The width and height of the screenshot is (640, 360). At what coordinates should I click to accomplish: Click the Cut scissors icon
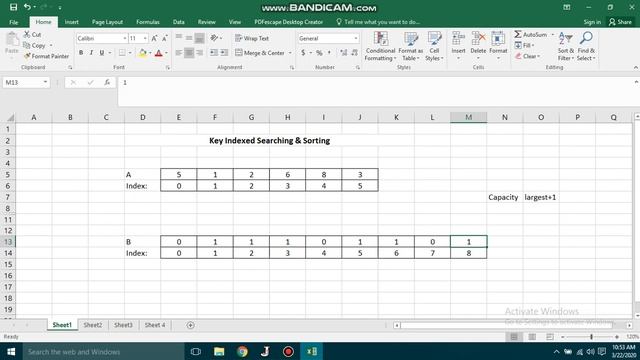(x=27, y=34)
